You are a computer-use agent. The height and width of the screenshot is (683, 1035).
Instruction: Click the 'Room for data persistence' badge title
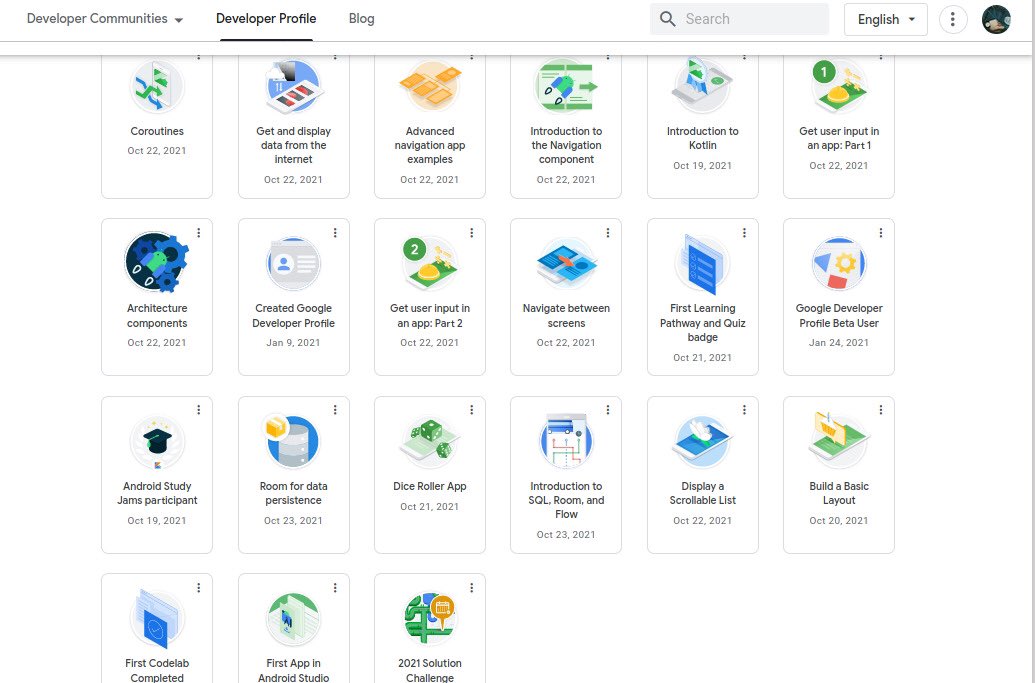click(x=294, y=493)
